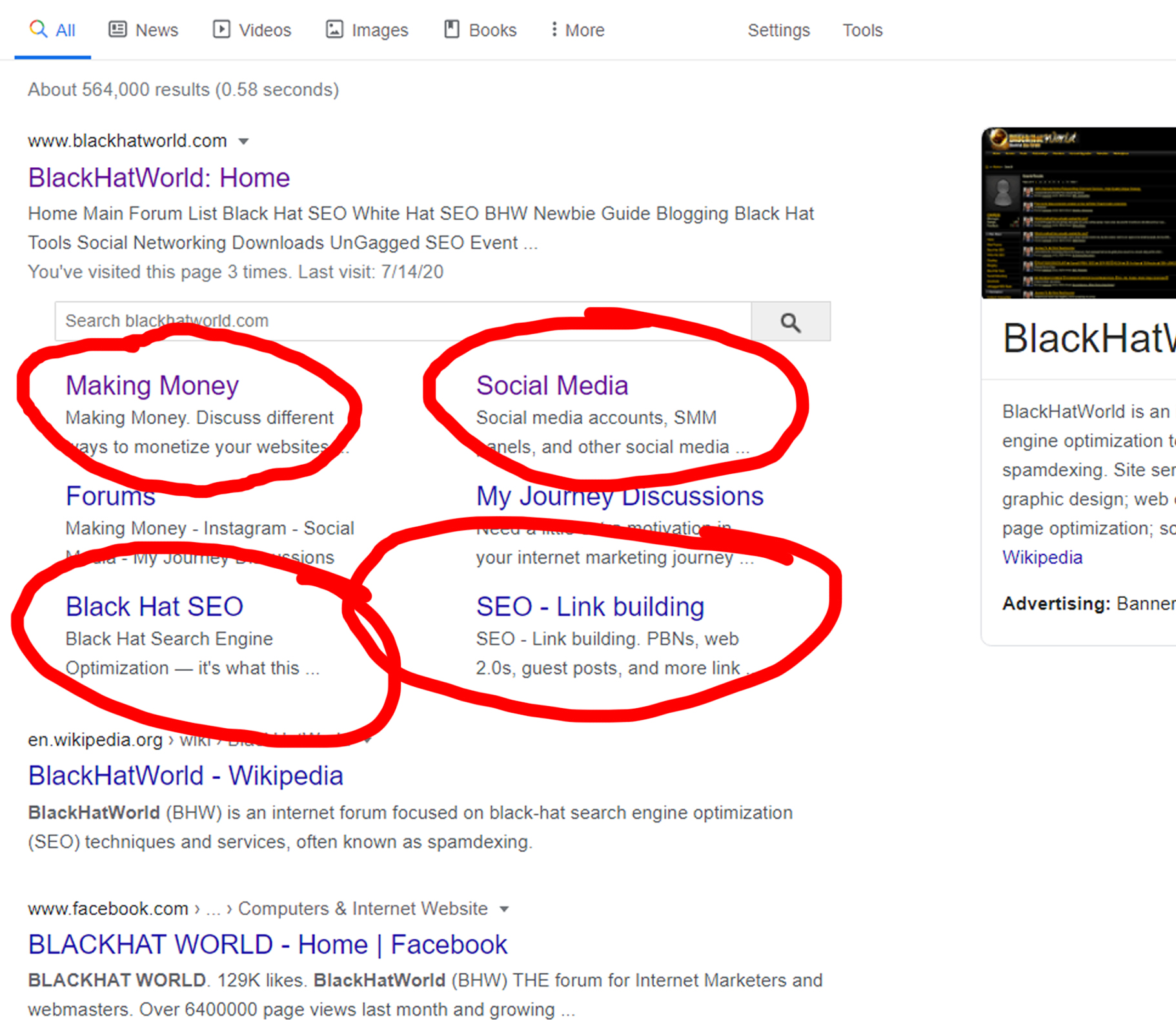
Task: Click the sitelinks search magnifier button
Action: pyautogui.click(x=791, y=321)
